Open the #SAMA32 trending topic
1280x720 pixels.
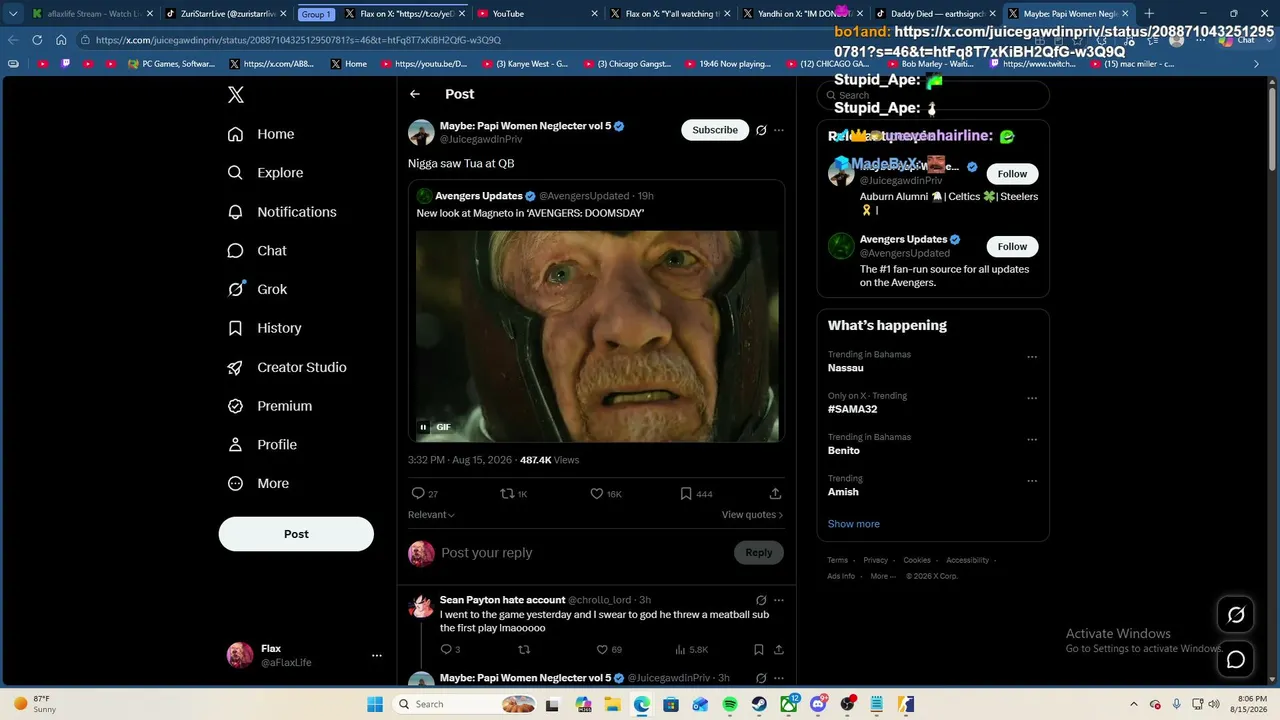point(853,409)
